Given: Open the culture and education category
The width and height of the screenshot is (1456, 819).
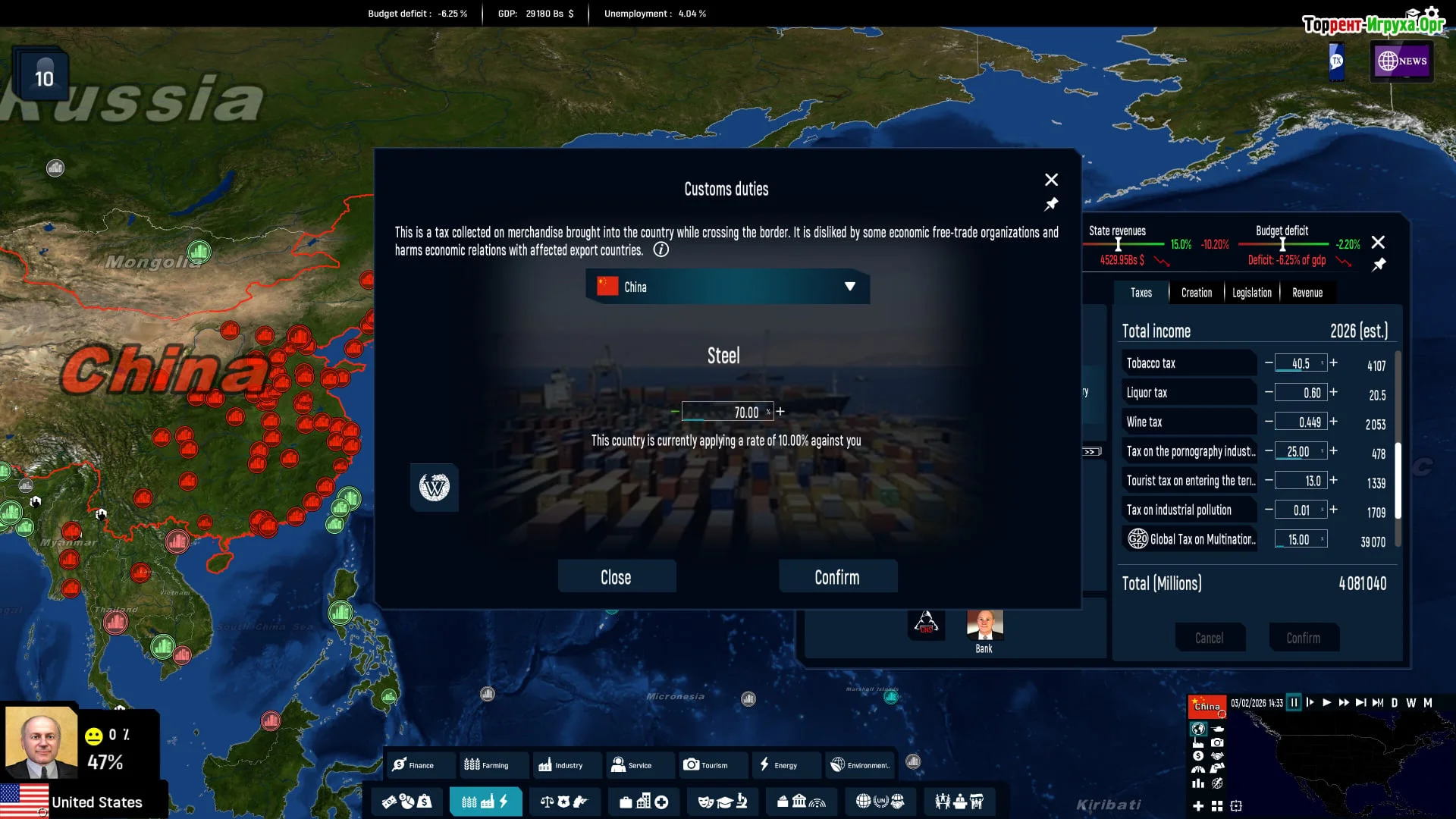Looking at the screenshot, I should click(723, 802).
